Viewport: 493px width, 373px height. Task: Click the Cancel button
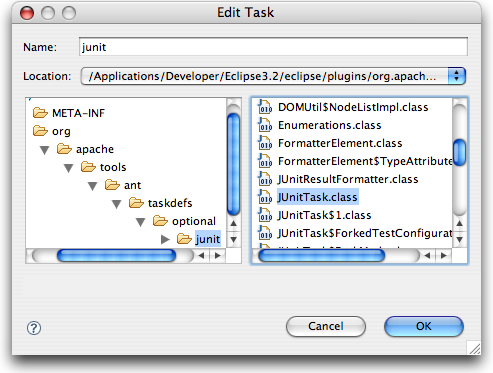(x=326, y=326)
